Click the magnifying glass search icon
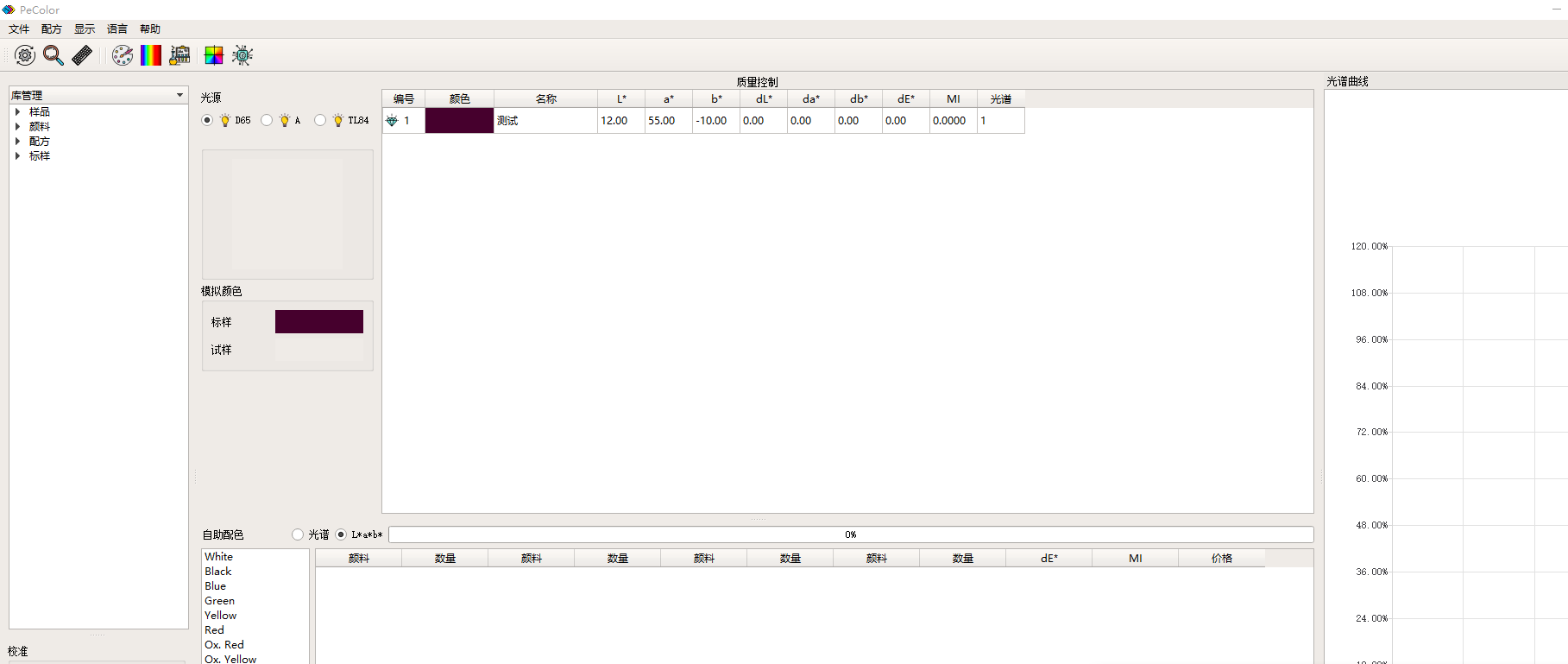 54,55
